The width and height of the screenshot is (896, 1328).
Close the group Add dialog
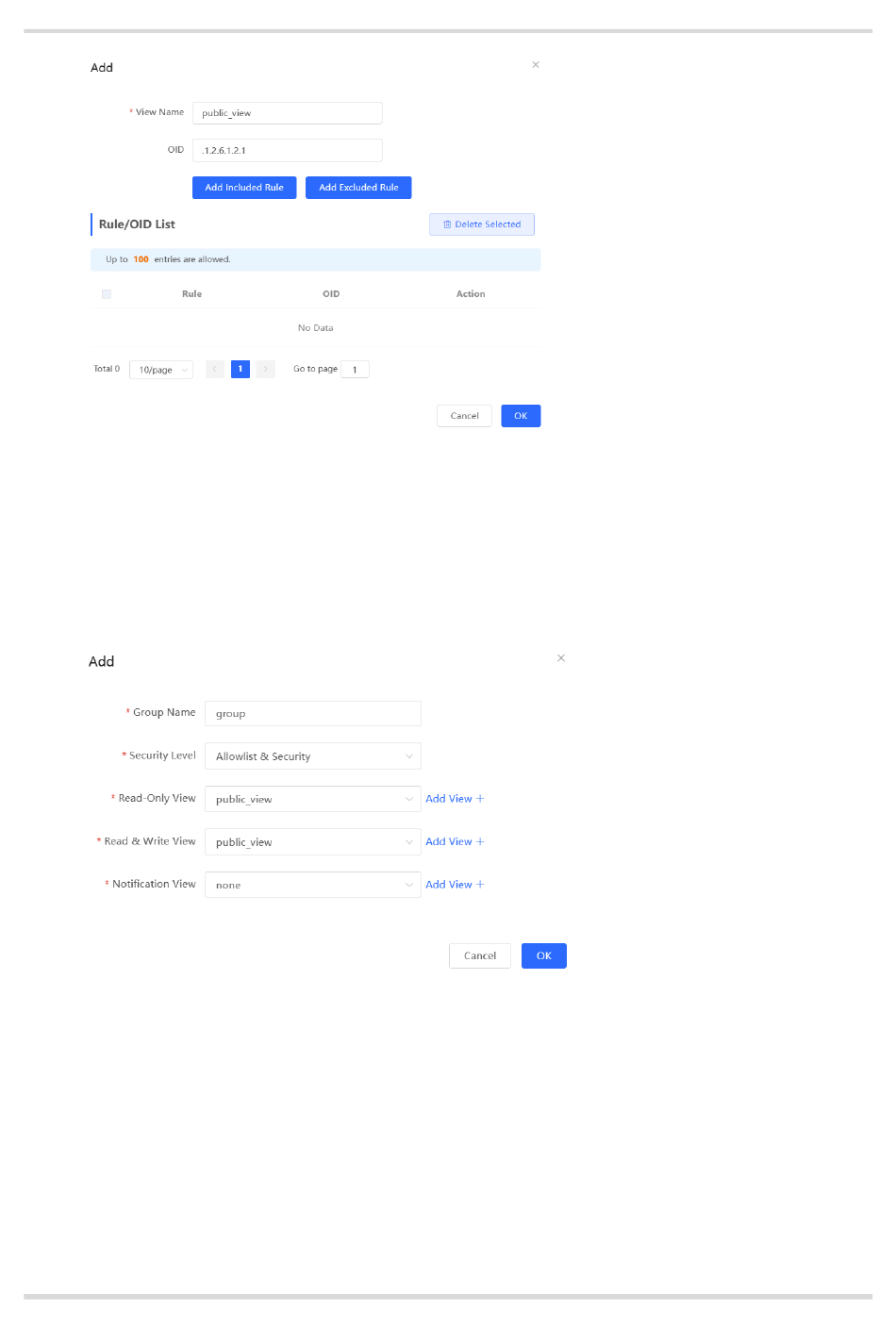[561, 658]
